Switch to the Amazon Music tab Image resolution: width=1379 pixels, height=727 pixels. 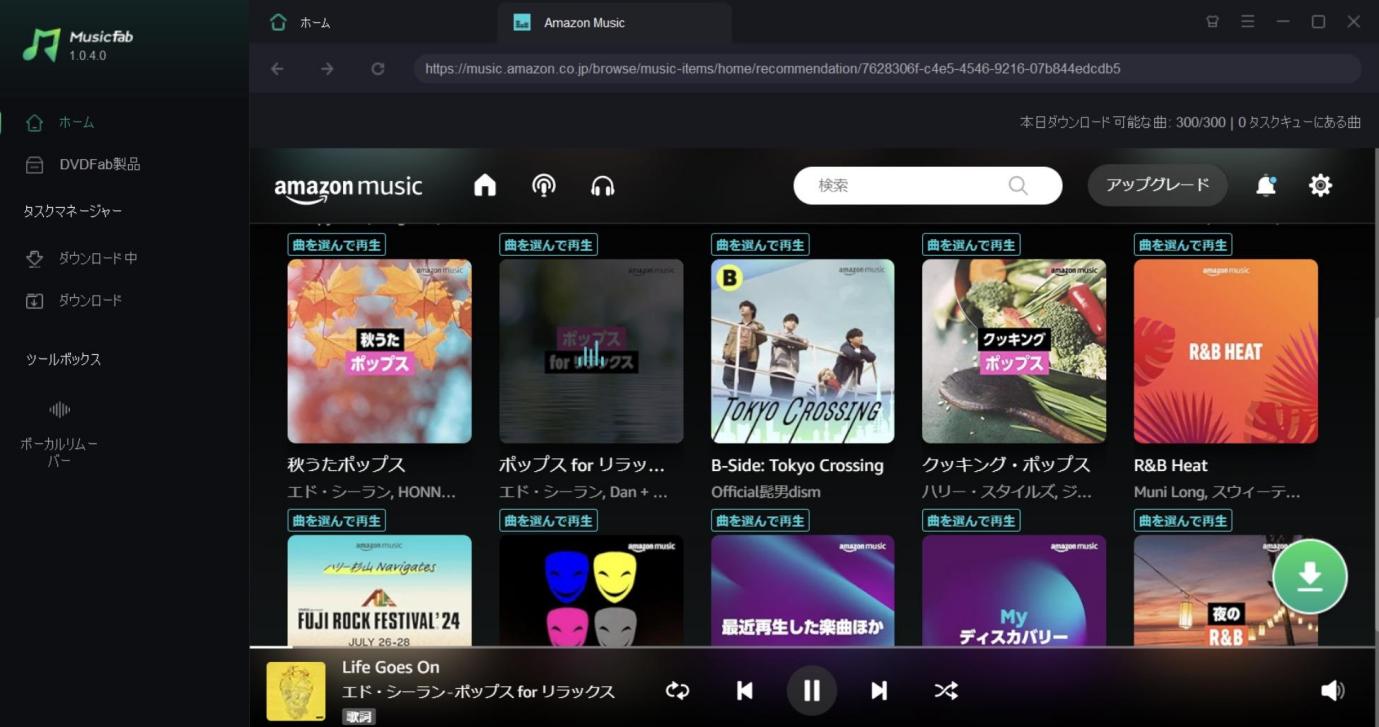[614, 22]
